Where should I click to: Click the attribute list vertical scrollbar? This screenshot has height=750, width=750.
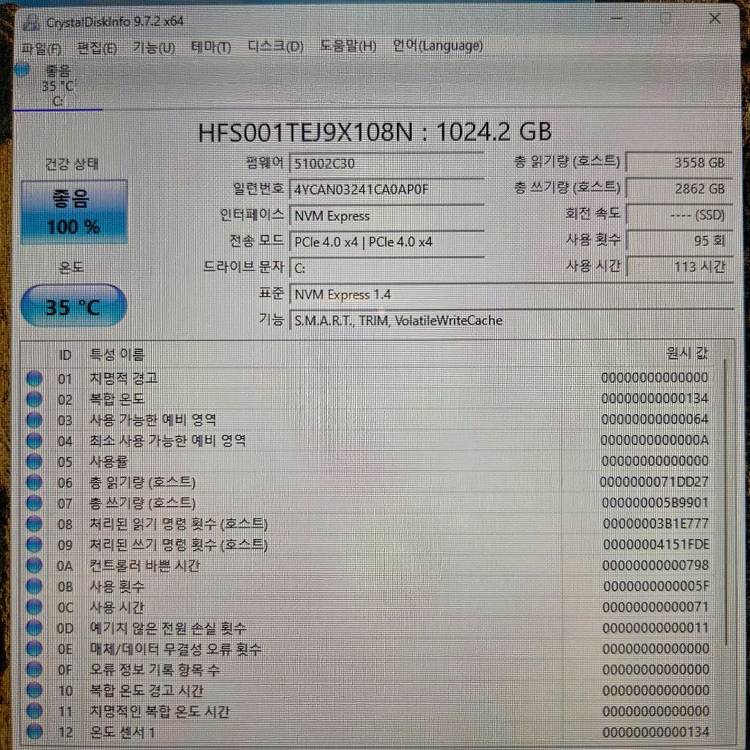(727, 500)
